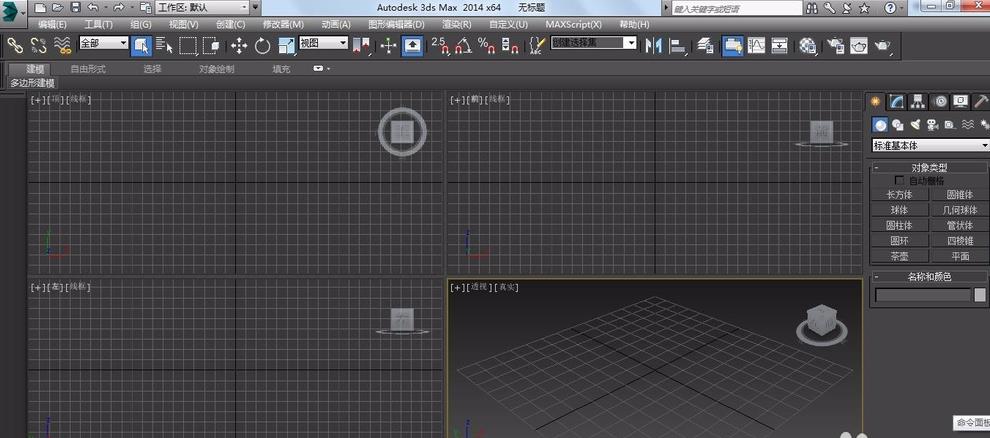The height and width of the screenshot is (438, 990).
Task: Click the Select and Manipulate icon
Action: (388, 45)
